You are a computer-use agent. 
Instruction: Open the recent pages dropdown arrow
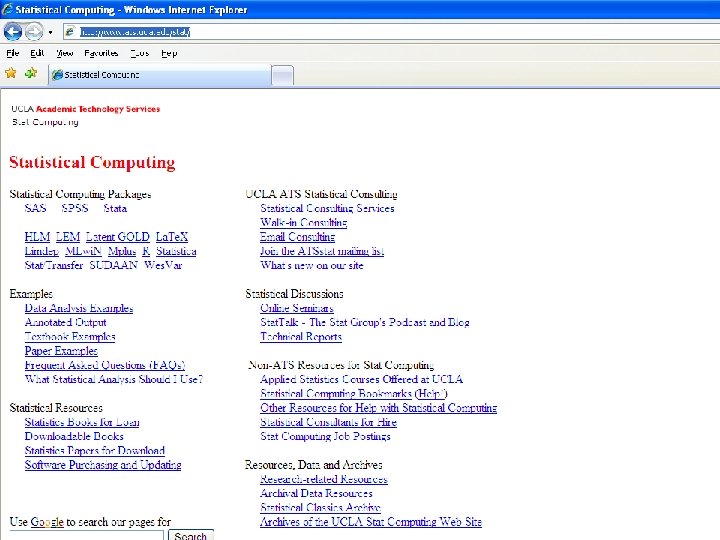click(50, 32)
